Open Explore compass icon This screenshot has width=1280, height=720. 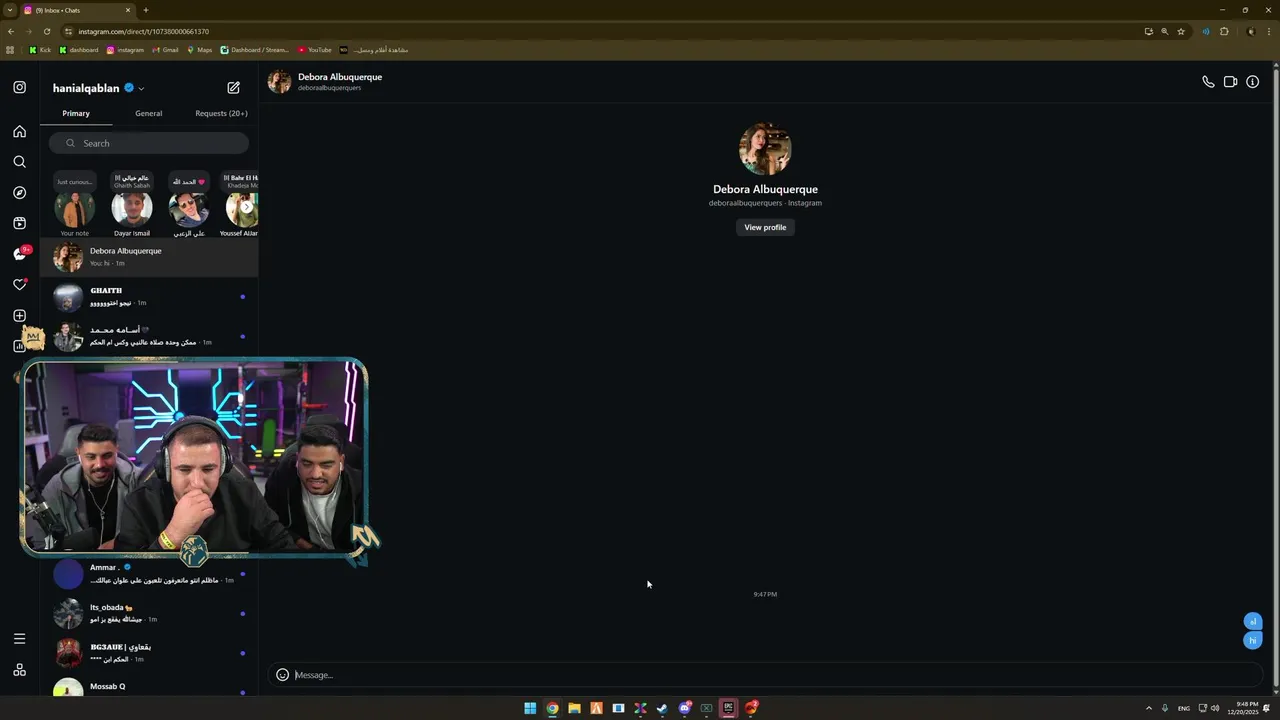coord(19,193)
